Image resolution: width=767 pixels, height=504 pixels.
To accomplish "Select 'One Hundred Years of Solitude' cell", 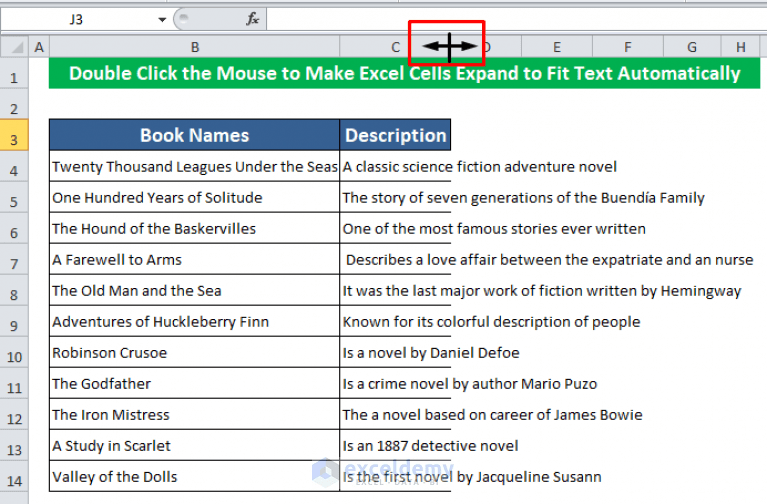I will 195,197.
